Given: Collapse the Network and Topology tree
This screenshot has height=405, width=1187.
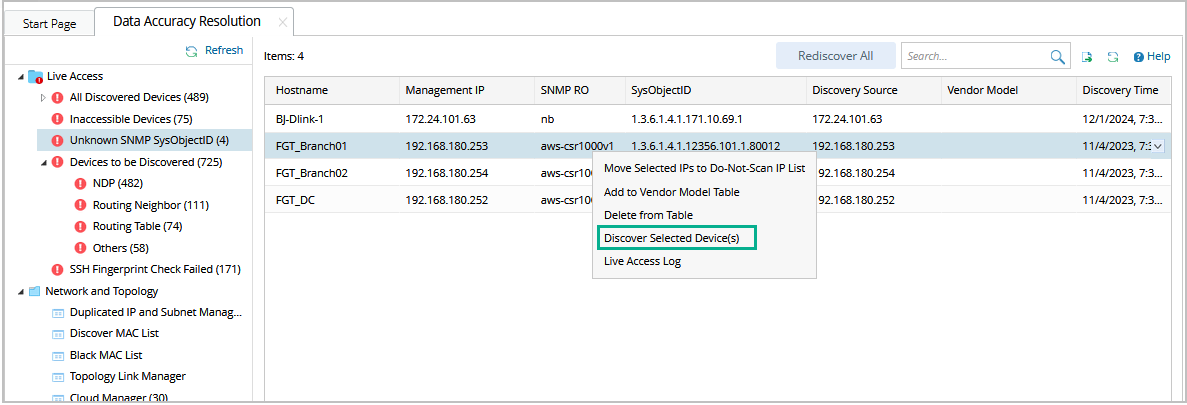Looking at the screenshot, I should pos(21,292).
